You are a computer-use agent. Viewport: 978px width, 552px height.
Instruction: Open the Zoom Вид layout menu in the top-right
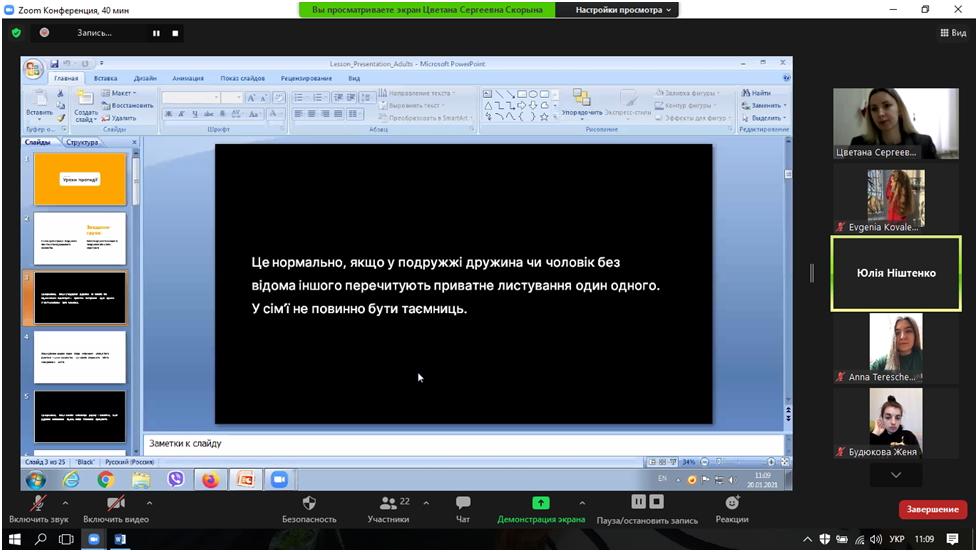tap(953, 33)
